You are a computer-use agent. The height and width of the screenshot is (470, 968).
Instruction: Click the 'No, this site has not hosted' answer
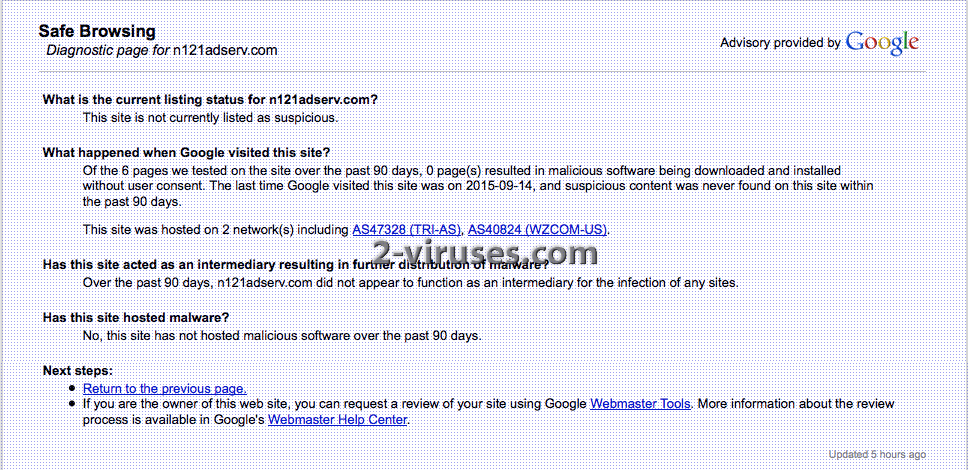(282, 336)
